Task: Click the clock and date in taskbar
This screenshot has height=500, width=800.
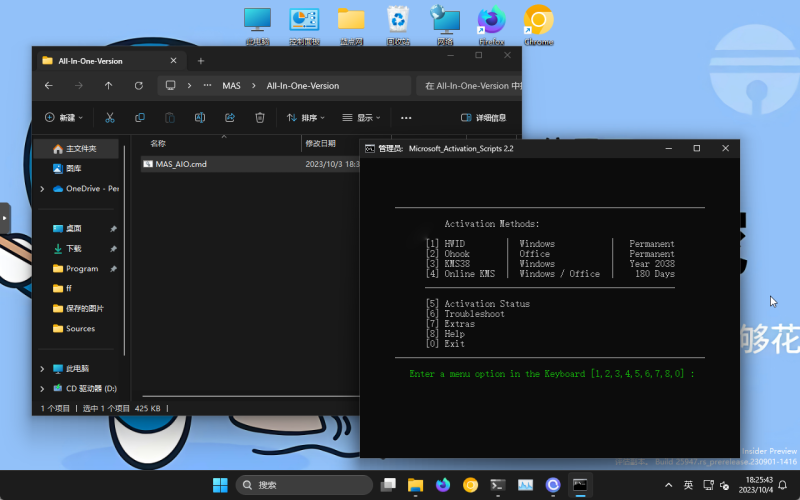Action: (756, 485)
